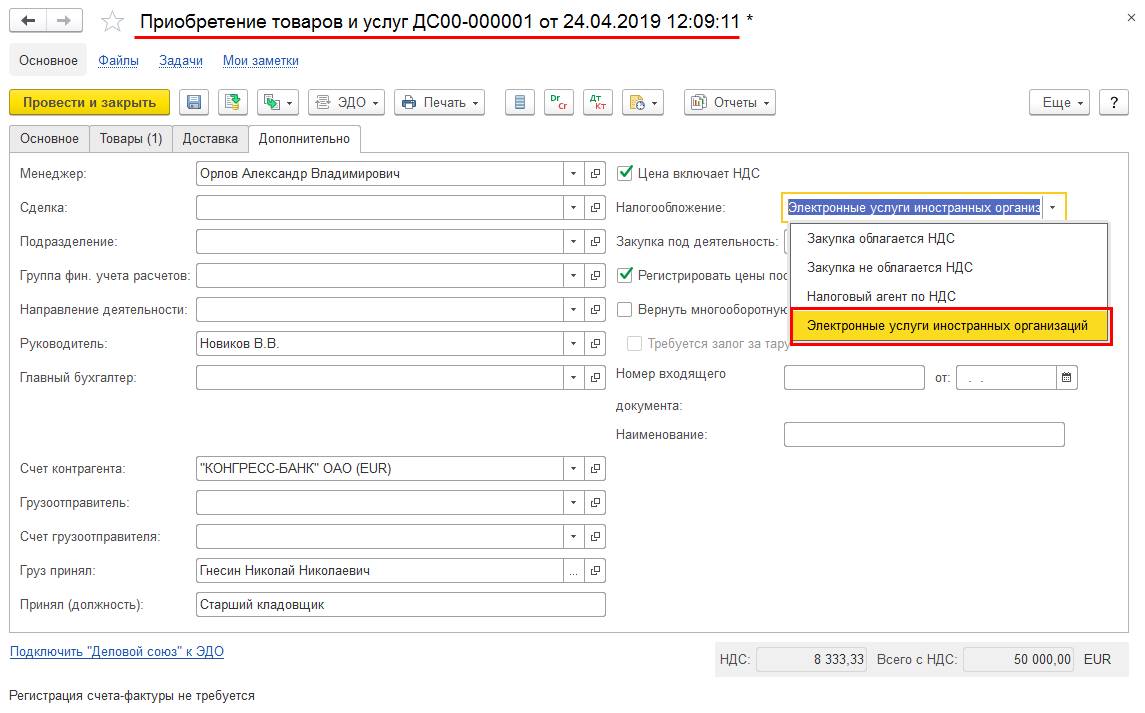Open the Счет грузоотправителя linked record icon

click(595, 536)
